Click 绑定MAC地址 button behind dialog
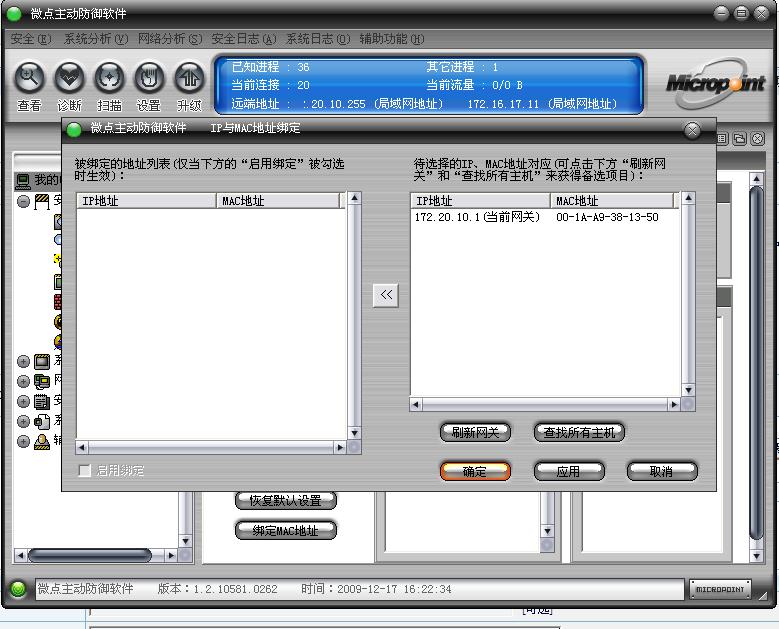The width and height of the screenshot is (779, 629). [286, 530]
